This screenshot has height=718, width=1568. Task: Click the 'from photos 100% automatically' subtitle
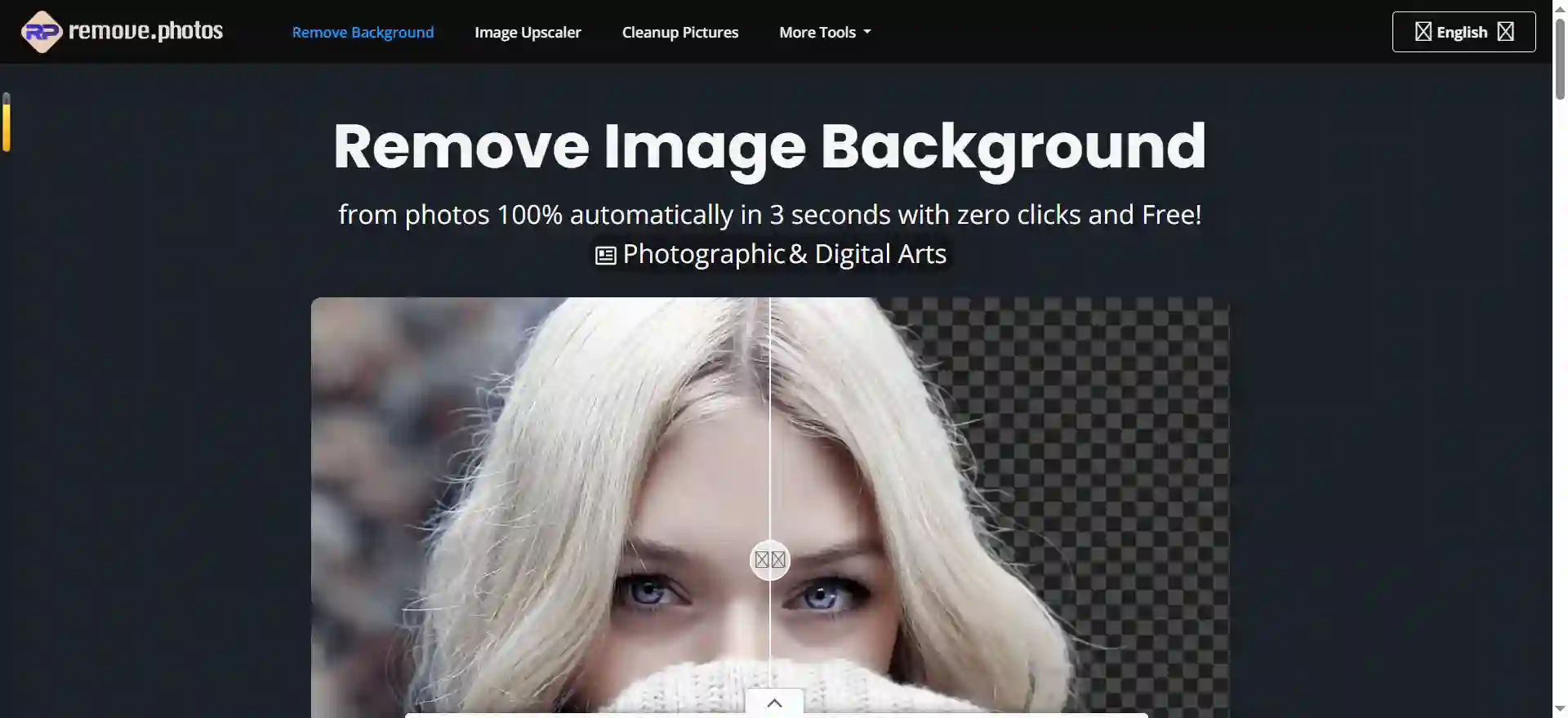pyautogui.click(x=769, y=214)
